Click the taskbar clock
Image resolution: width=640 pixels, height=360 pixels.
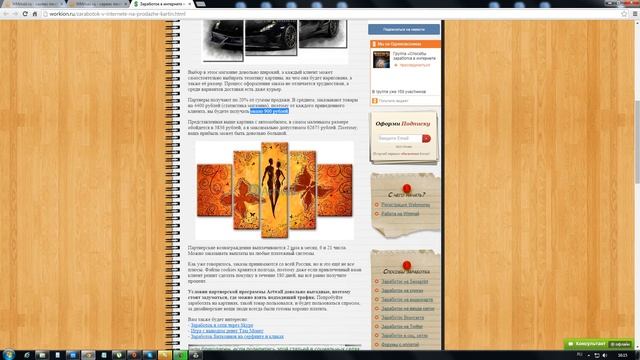(622, 356)
